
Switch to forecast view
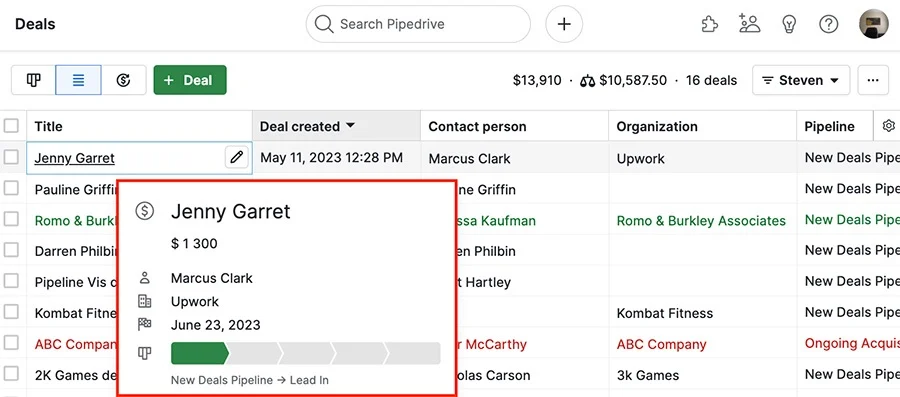tap(123, 80)
